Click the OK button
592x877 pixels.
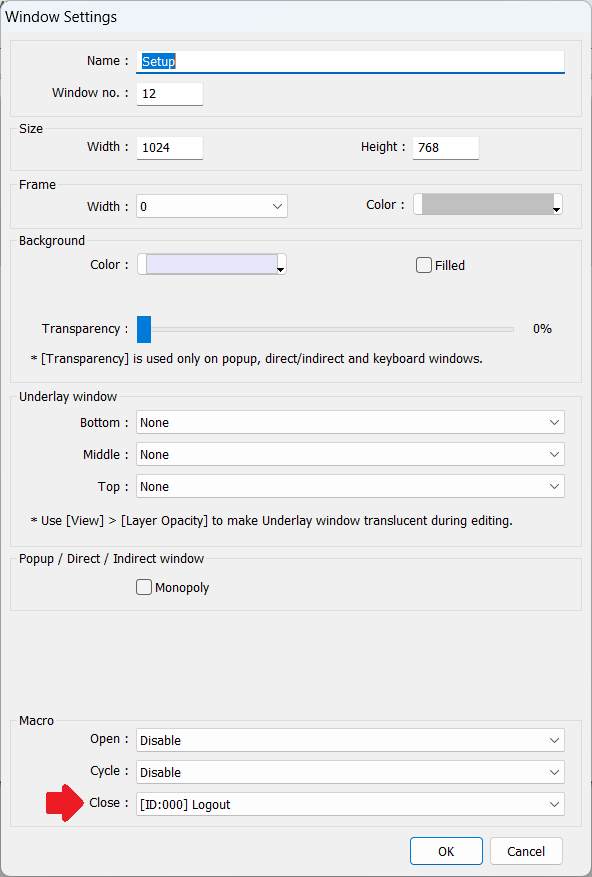[446, 851]
